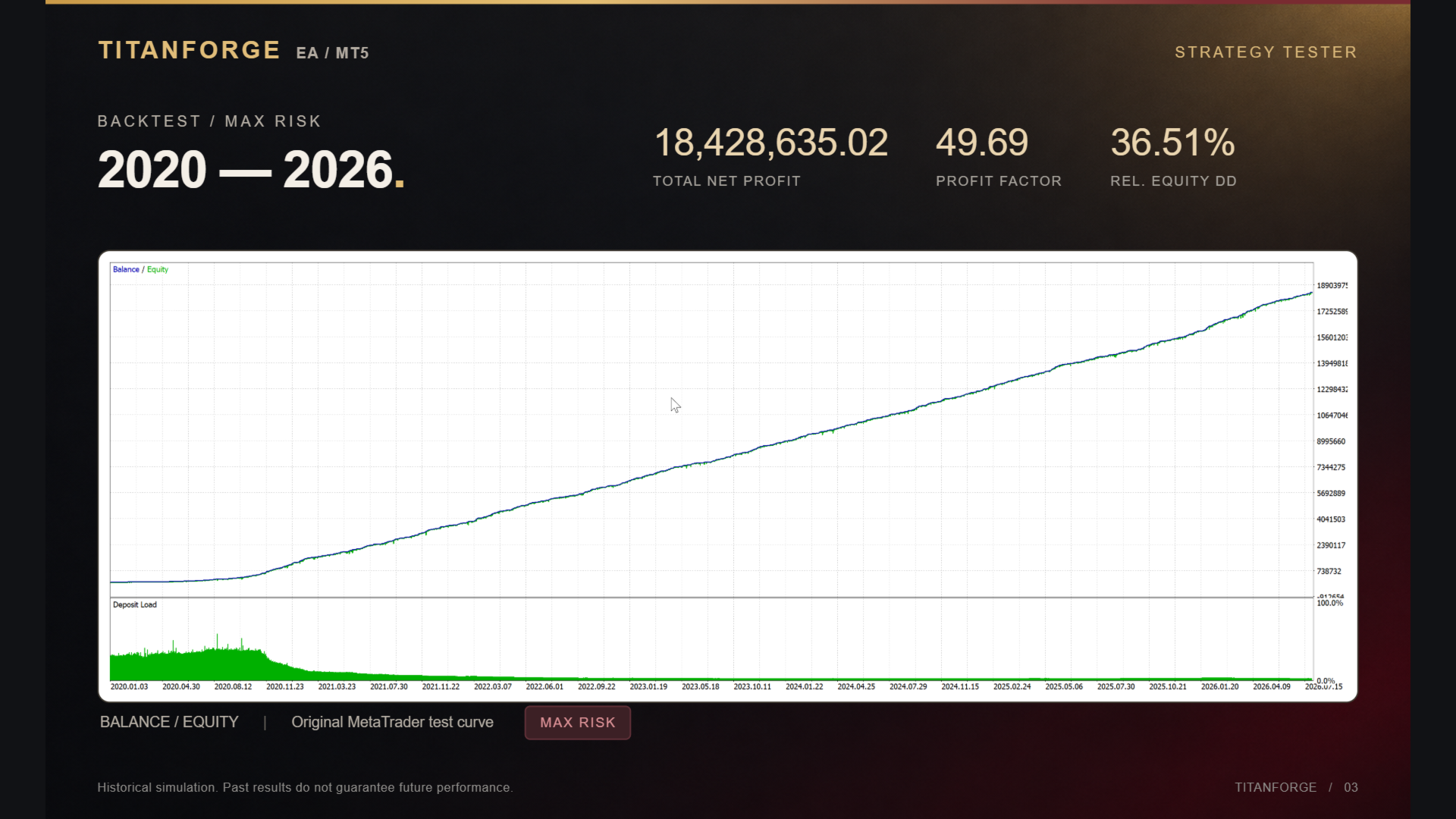Select the 49.69 profit factor value
This screenshot has width=1456, height=819.
pyautogui.click(x=982, y=143)
